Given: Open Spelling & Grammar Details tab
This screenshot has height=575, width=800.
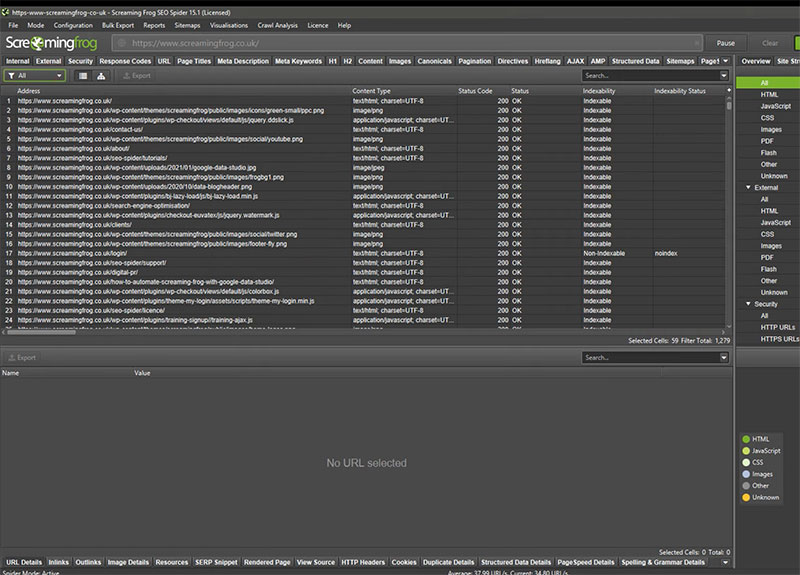Looking at the screenshot, I should (x=663, y=562).
